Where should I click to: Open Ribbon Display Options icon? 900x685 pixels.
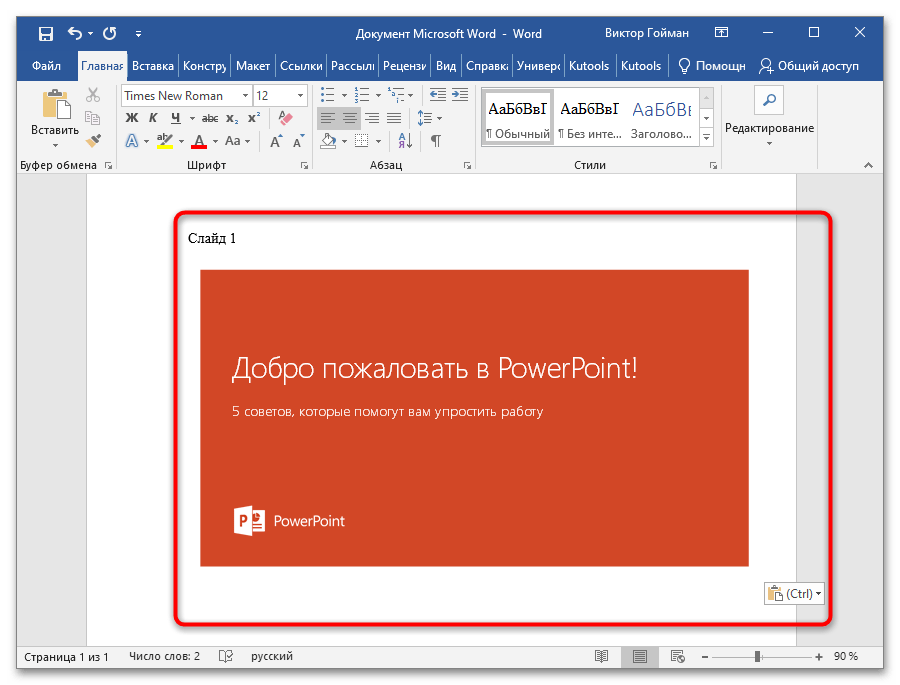tap(721, 32)
